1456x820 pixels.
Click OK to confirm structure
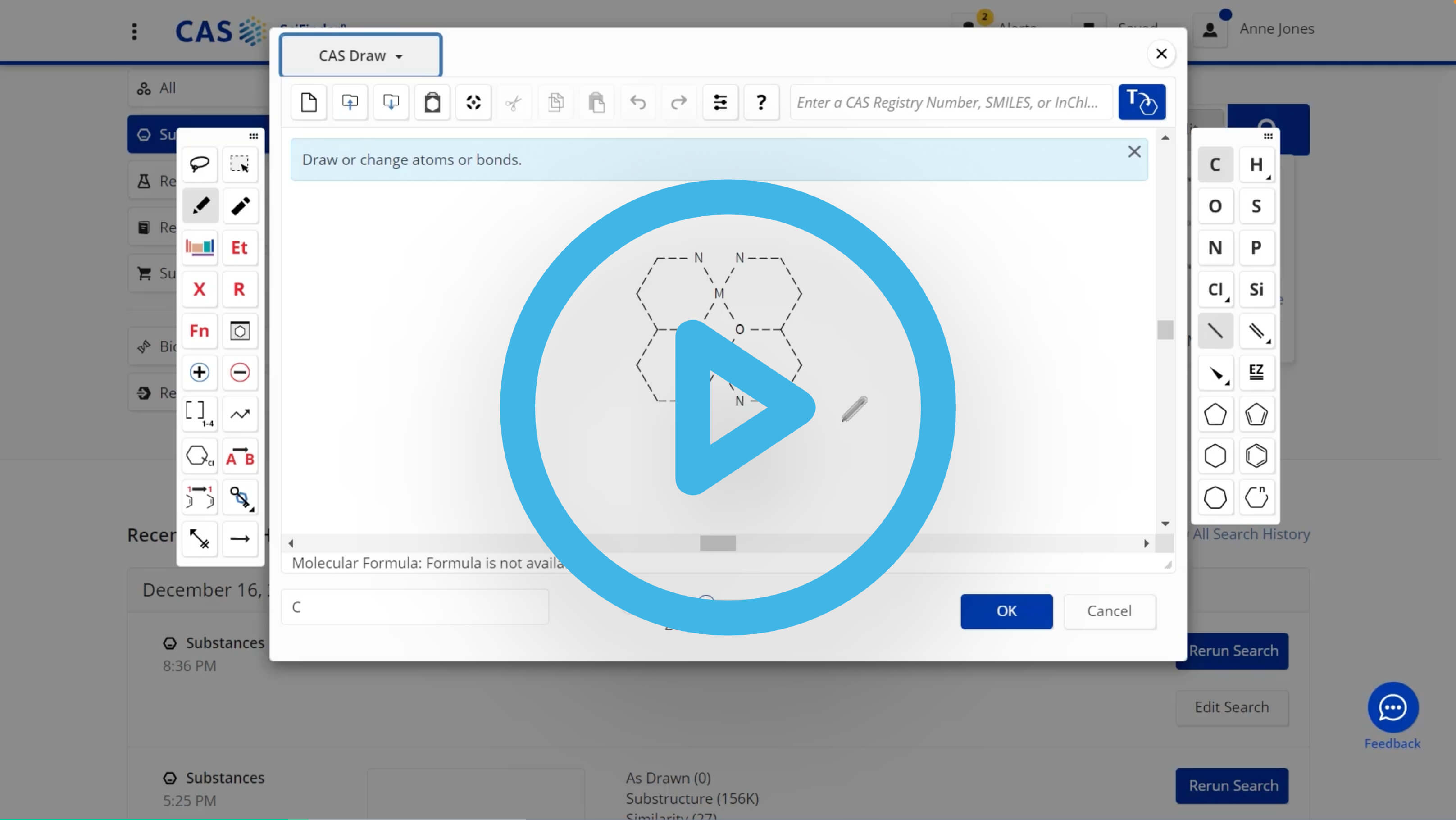1007,611
